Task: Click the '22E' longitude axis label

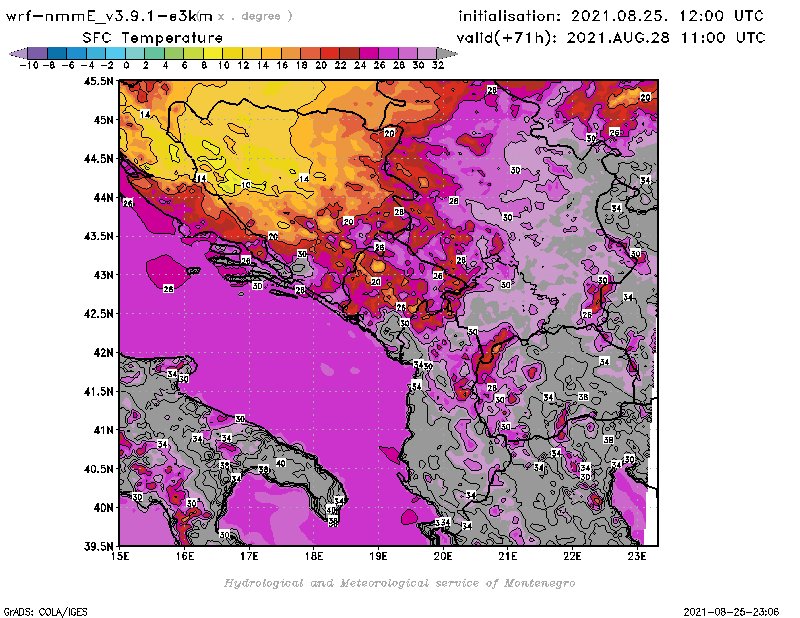Action: tap(572, 556)
